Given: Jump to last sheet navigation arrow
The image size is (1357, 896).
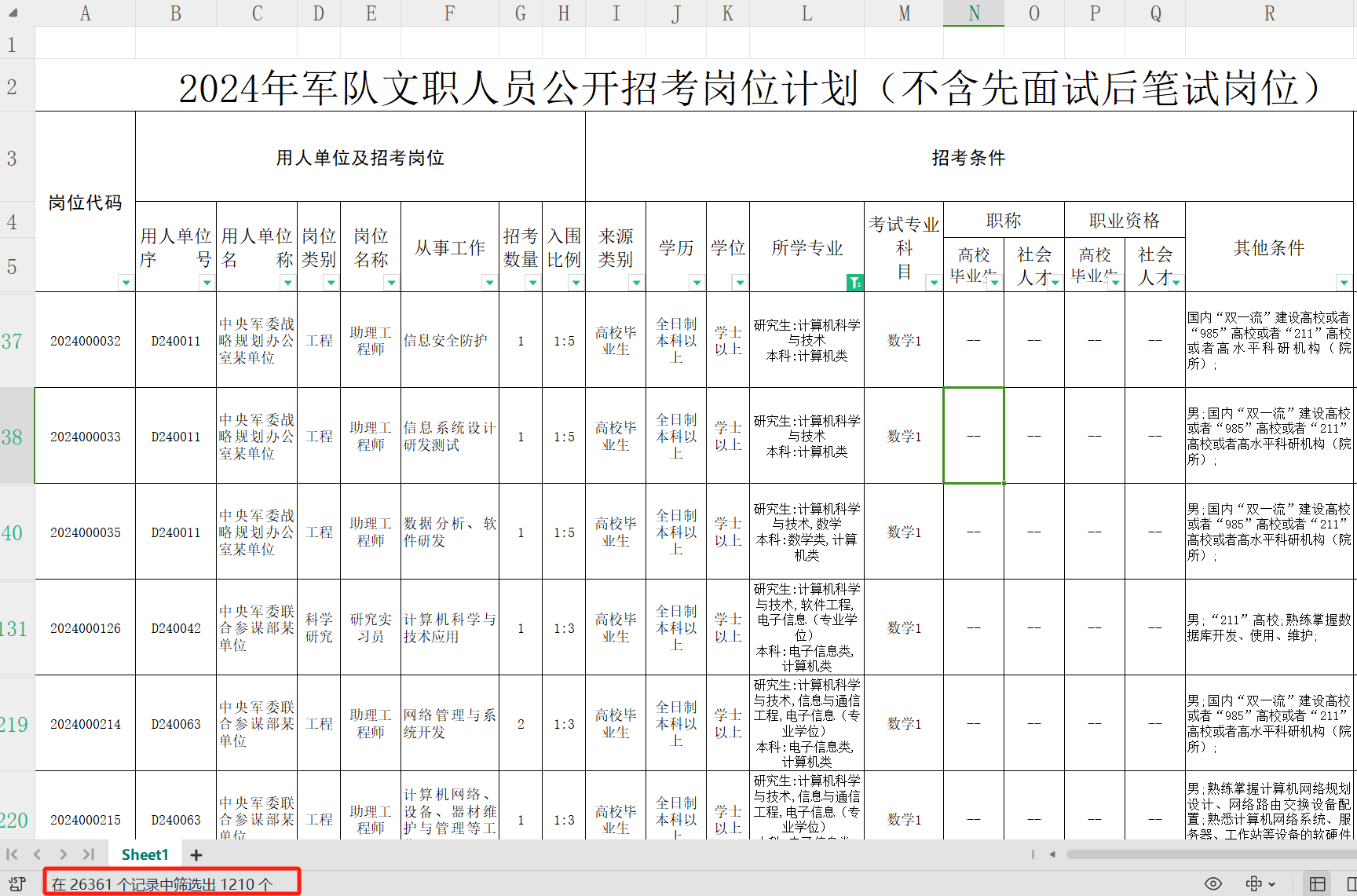Looking at the screenshot, I should (x=89, y=854).
